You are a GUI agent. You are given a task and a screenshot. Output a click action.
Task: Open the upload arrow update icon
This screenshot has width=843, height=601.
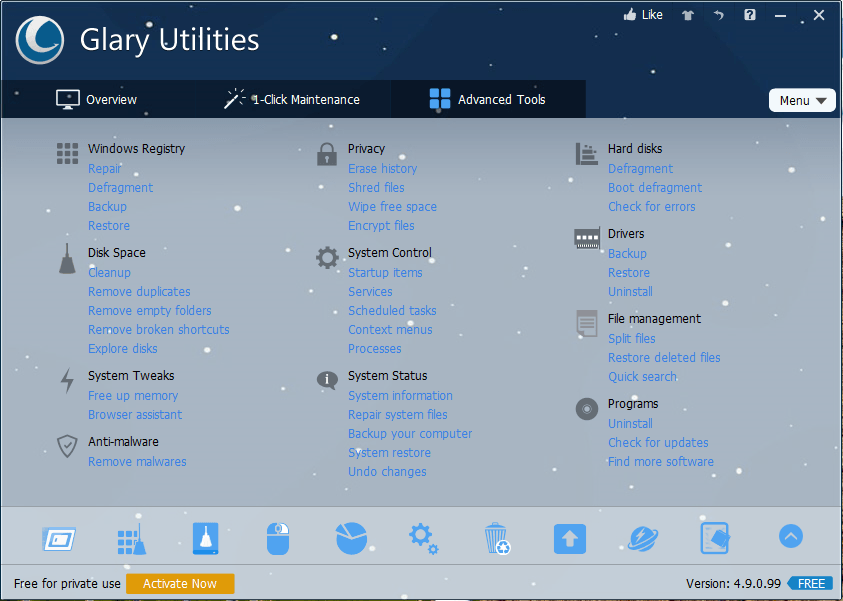(570, 539)
